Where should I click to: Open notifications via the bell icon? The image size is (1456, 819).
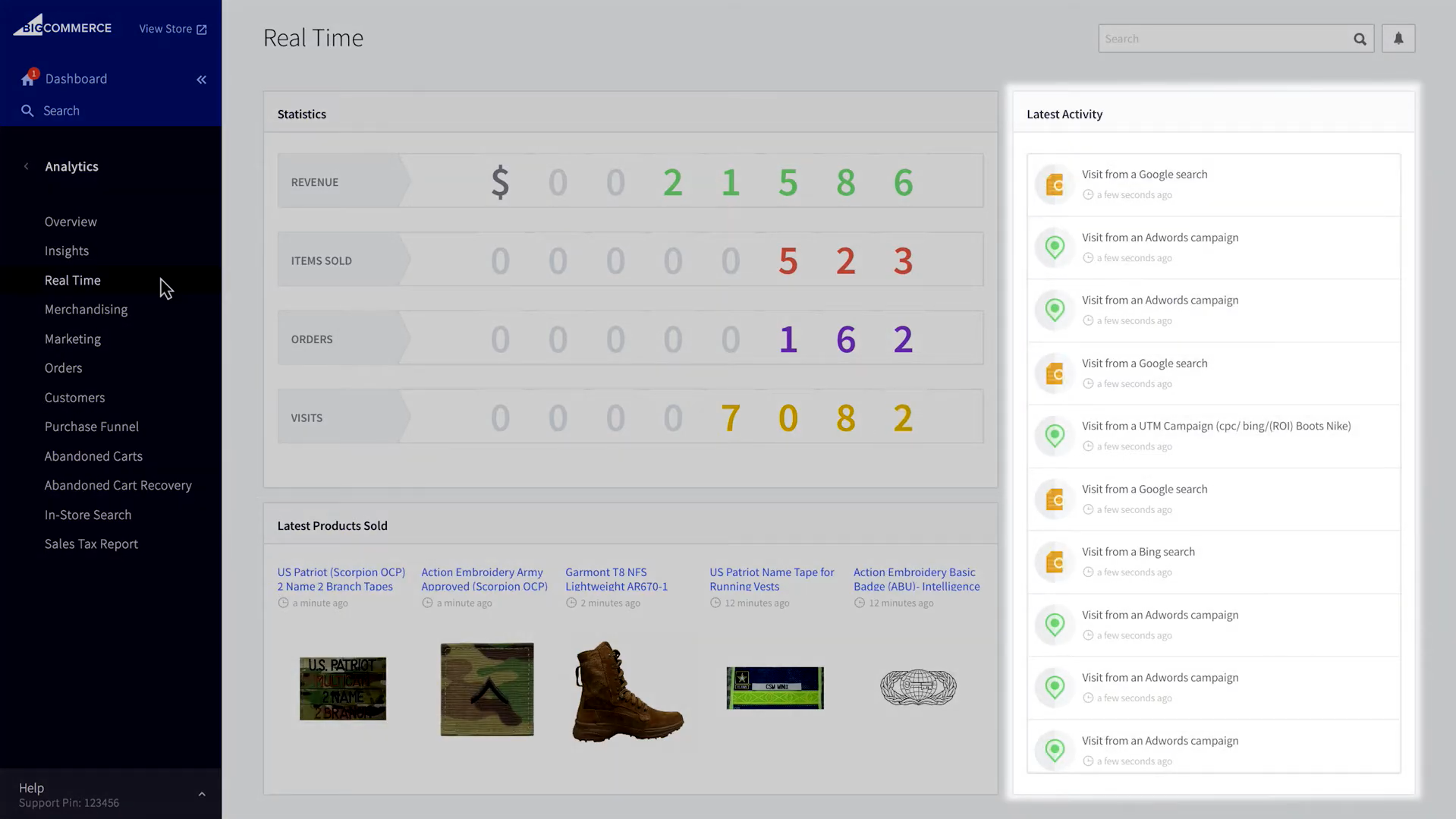pos(1398,38)
